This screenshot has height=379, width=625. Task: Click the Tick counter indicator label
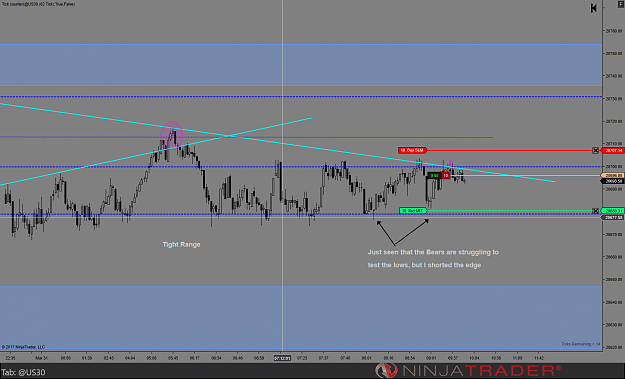[x=39, y=4]
